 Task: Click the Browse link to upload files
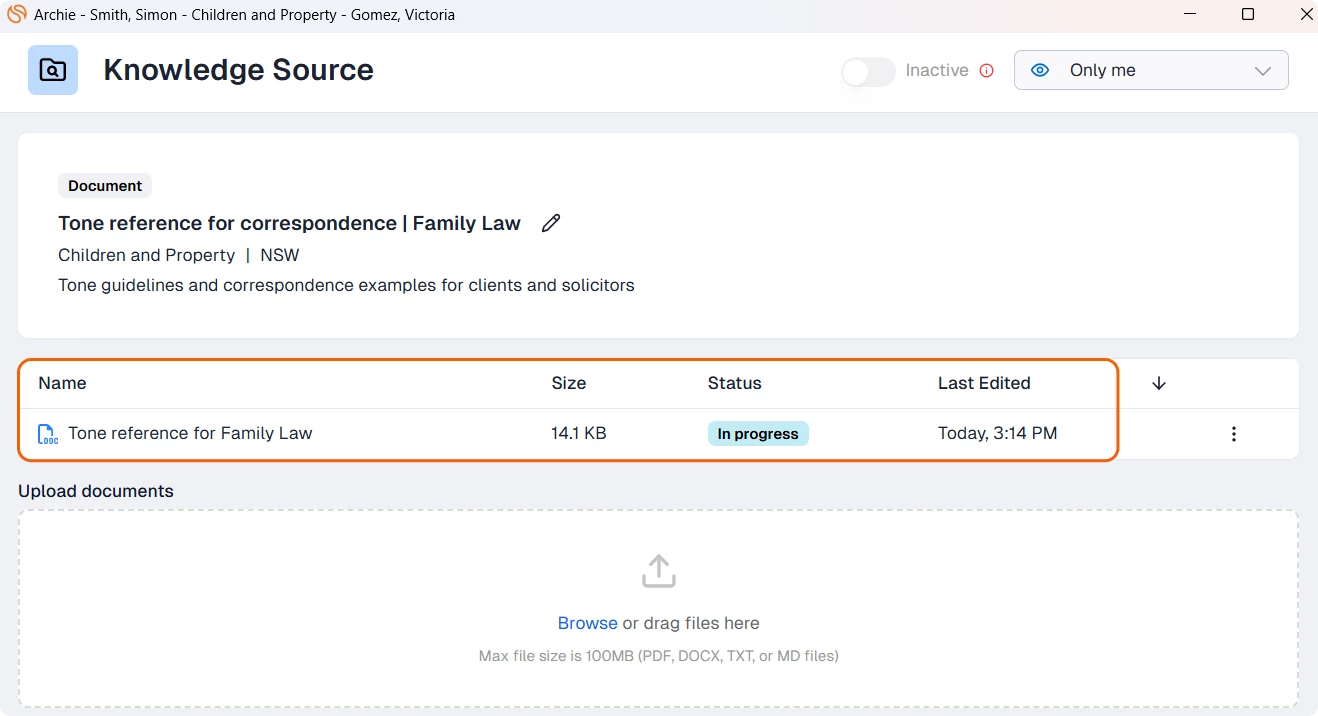pyautogui.click(x=587, y=623)
